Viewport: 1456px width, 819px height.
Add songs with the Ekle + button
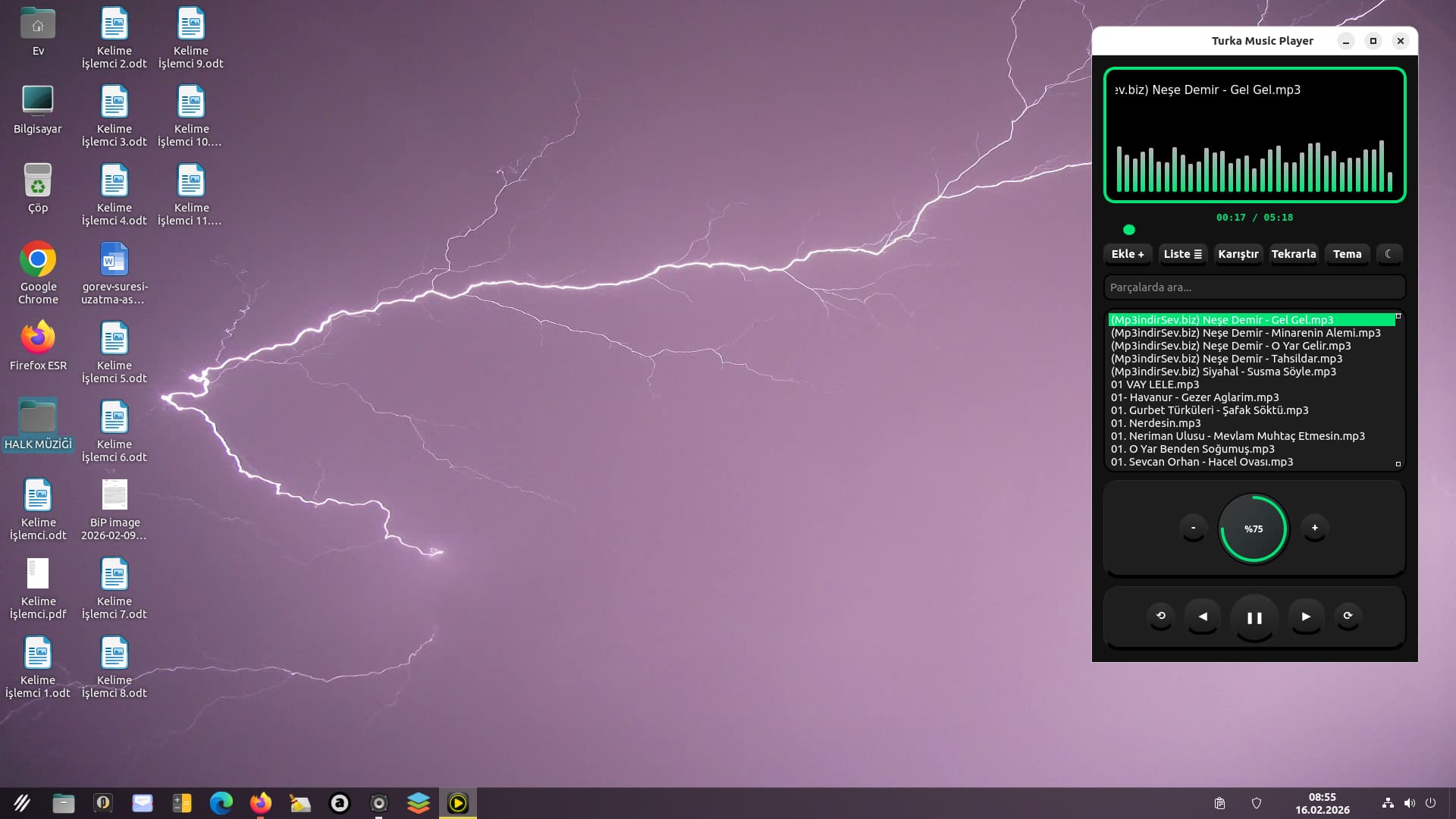tap(1128, 254)
